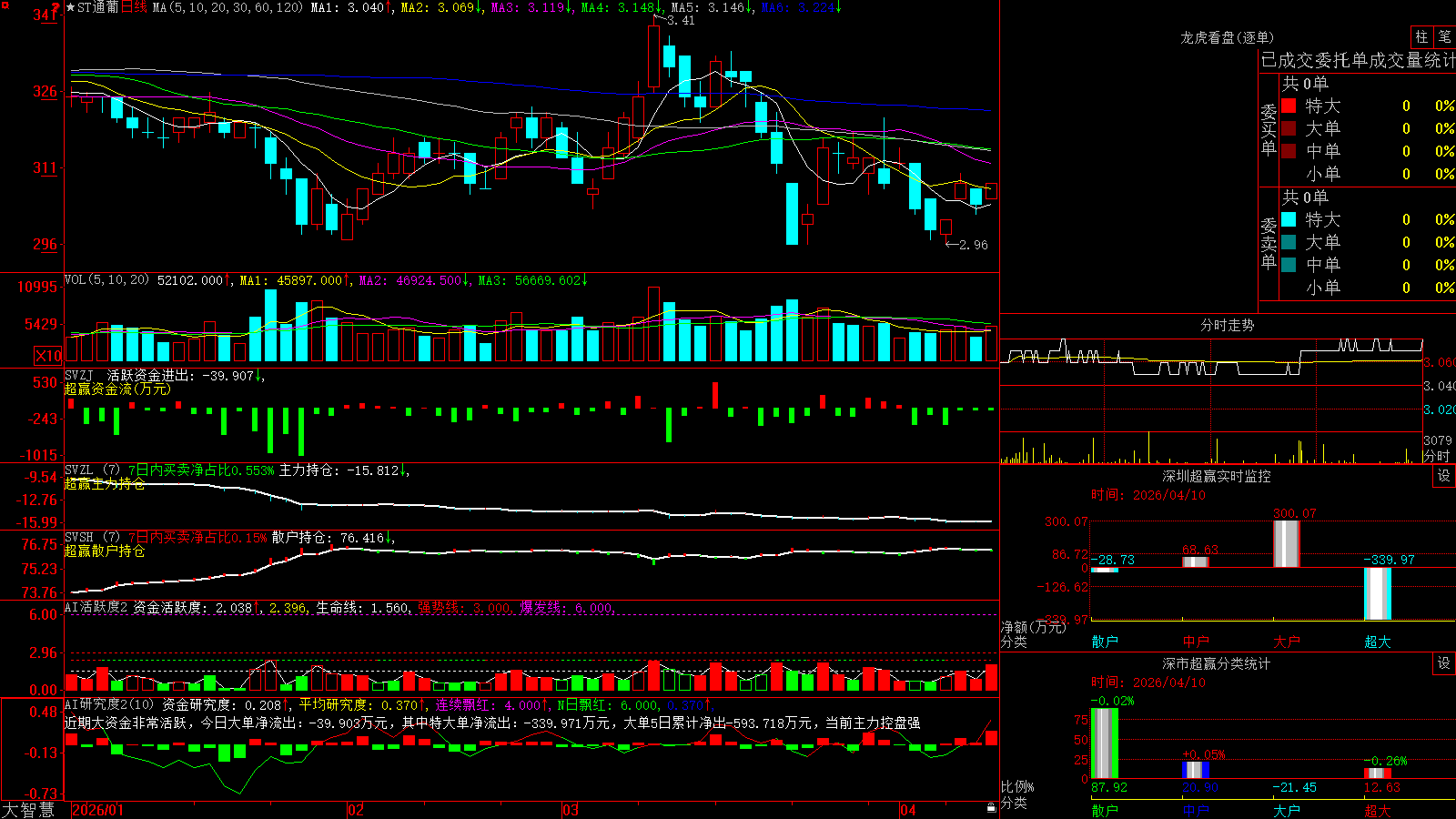Click the SVSH indicator name
Viewport: 1456px width, 819px height.
(x=79, y=538)
